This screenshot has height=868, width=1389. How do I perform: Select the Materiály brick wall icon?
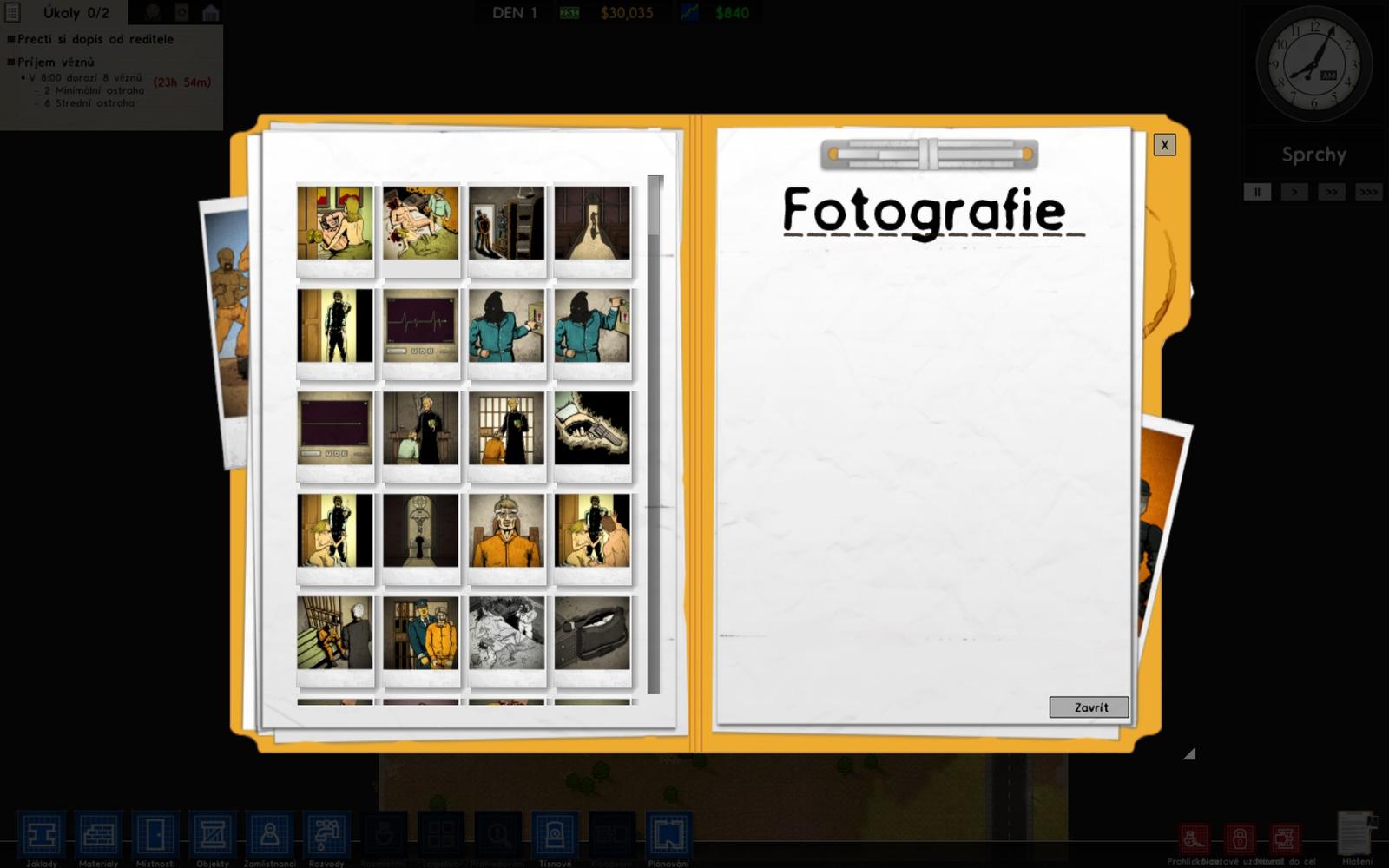pos(98,835)
